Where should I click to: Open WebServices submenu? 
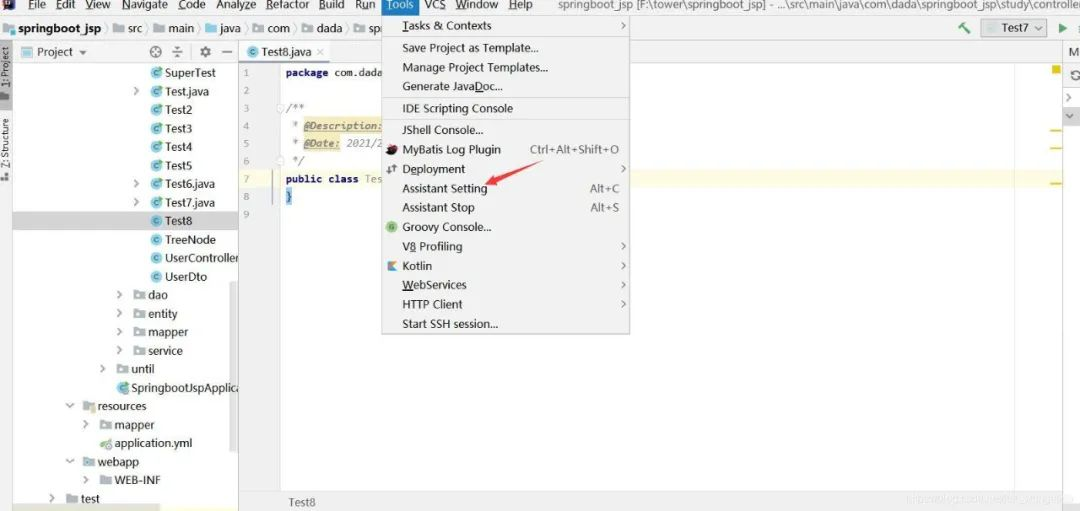[x=506, y=284]
